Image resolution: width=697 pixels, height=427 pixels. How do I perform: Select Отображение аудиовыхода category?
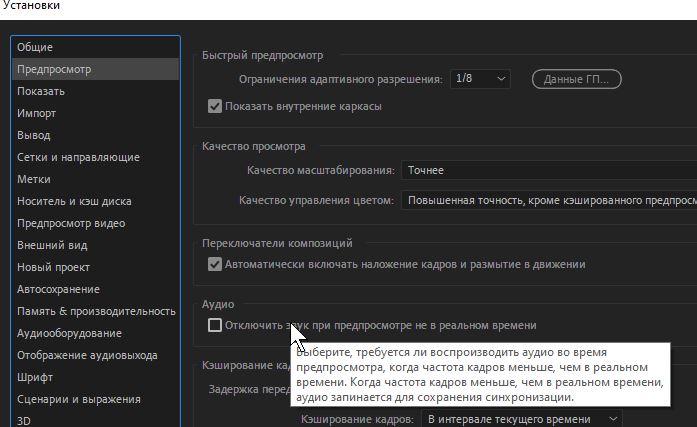[x=96, y=355]
